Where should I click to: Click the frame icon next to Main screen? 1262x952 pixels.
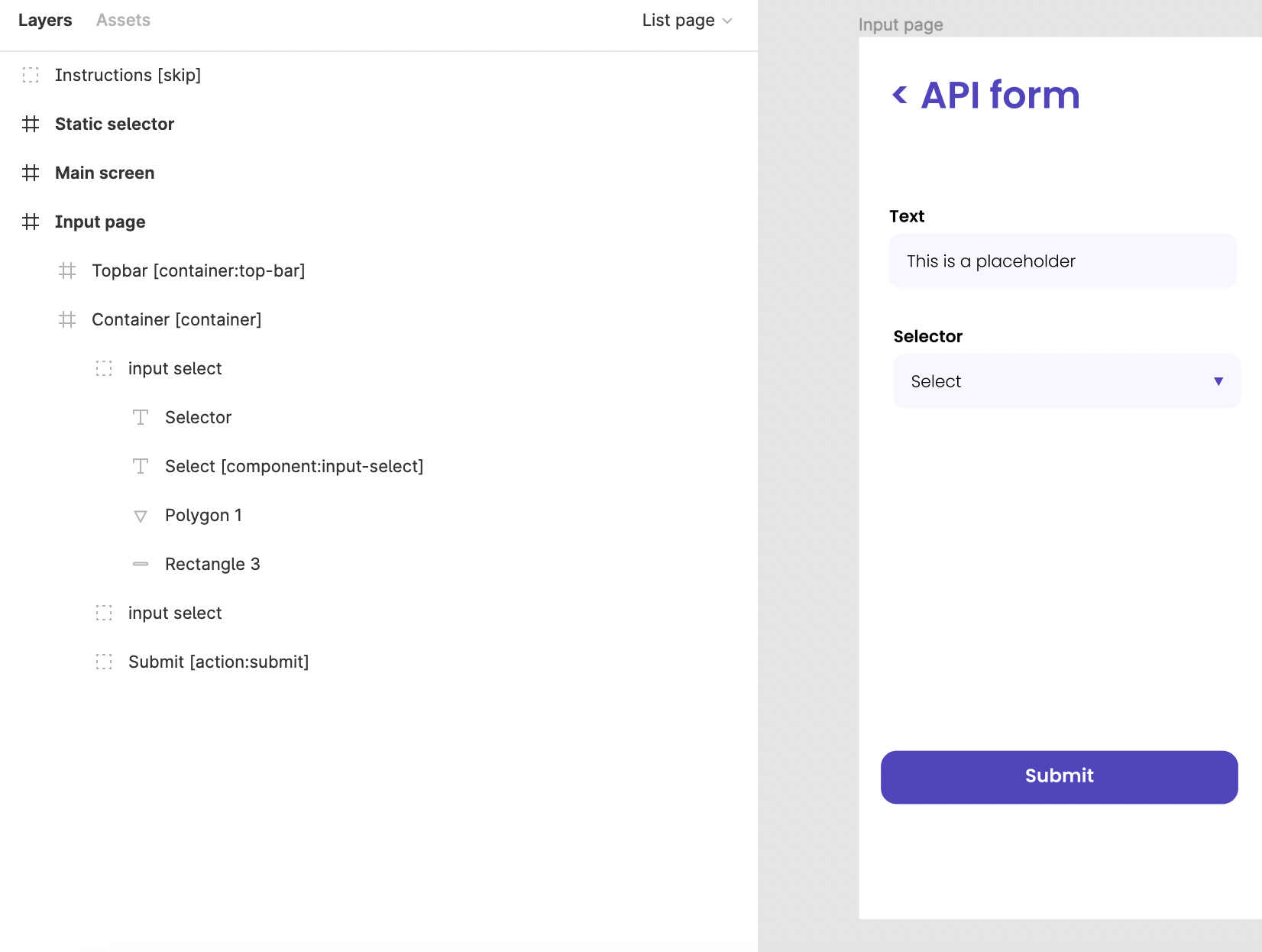click(x=31, y=173)
